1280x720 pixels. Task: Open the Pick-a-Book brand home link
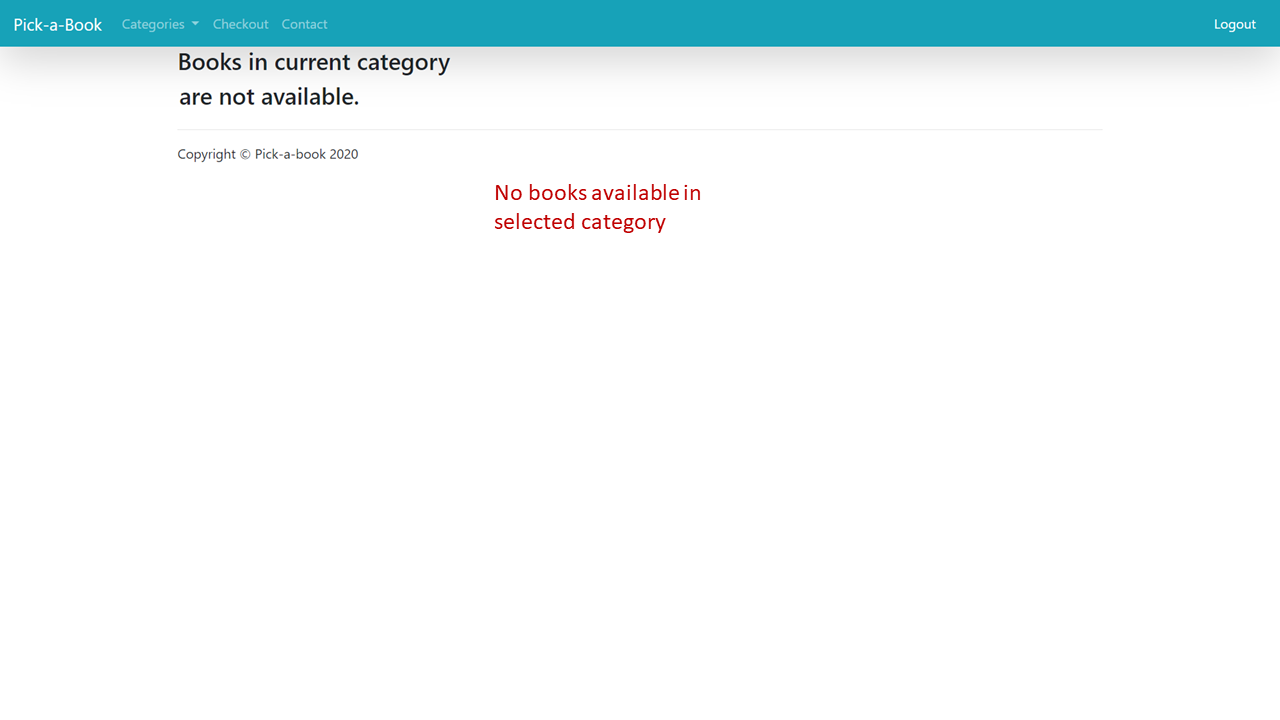[x=57, y=24]
